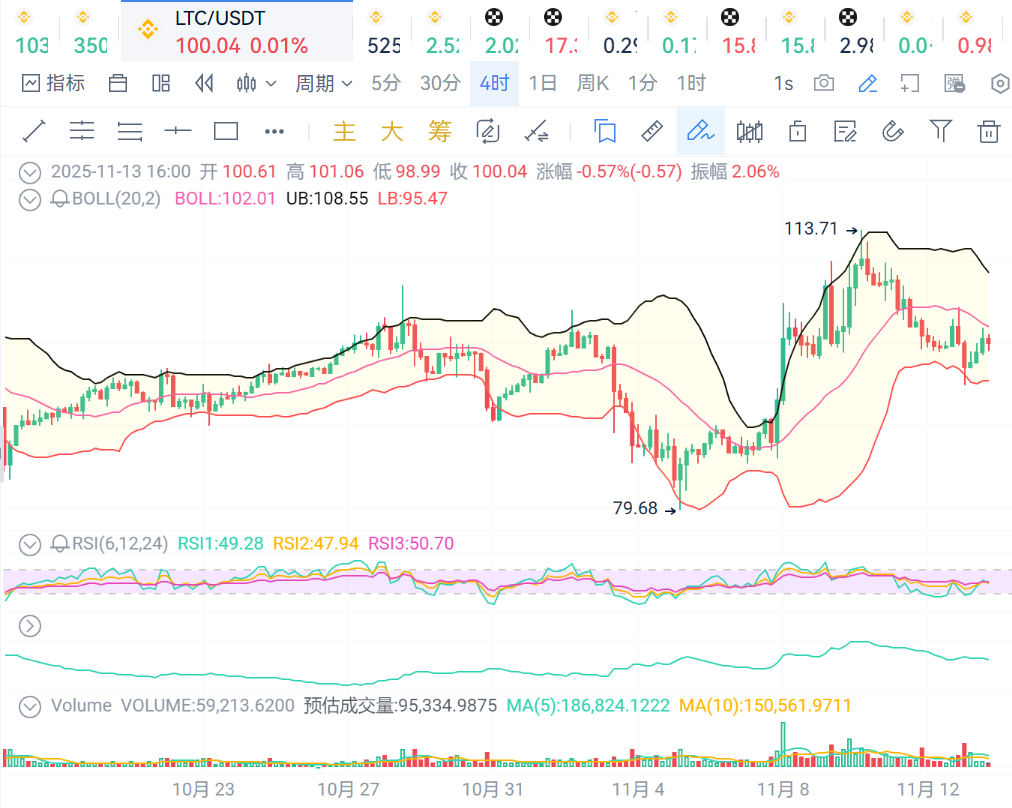Open the 周期 period dropdown

[x=323, y=83]
